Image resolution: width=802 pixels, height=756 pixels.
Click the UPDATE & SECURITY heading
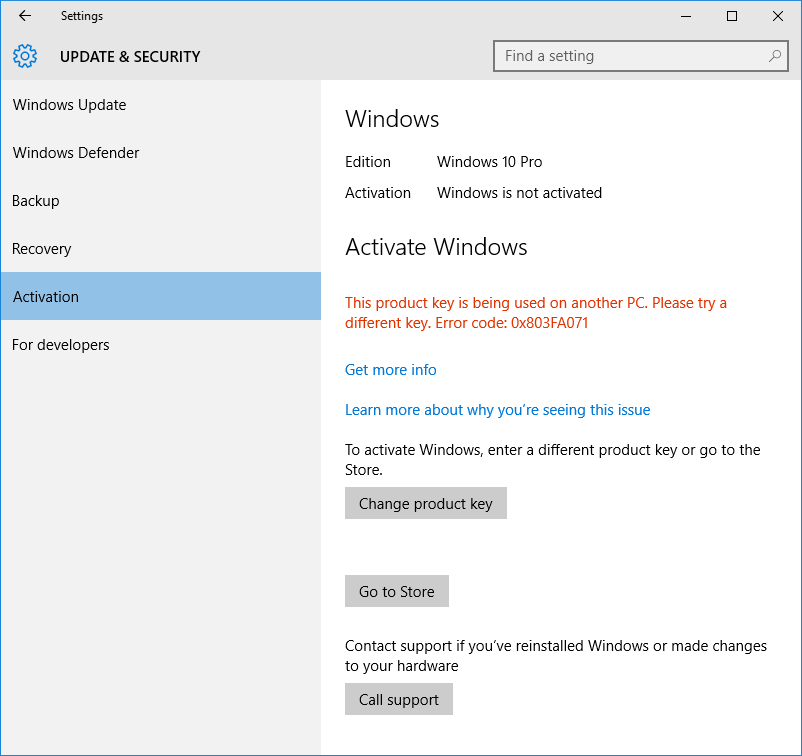coord(130,56)
